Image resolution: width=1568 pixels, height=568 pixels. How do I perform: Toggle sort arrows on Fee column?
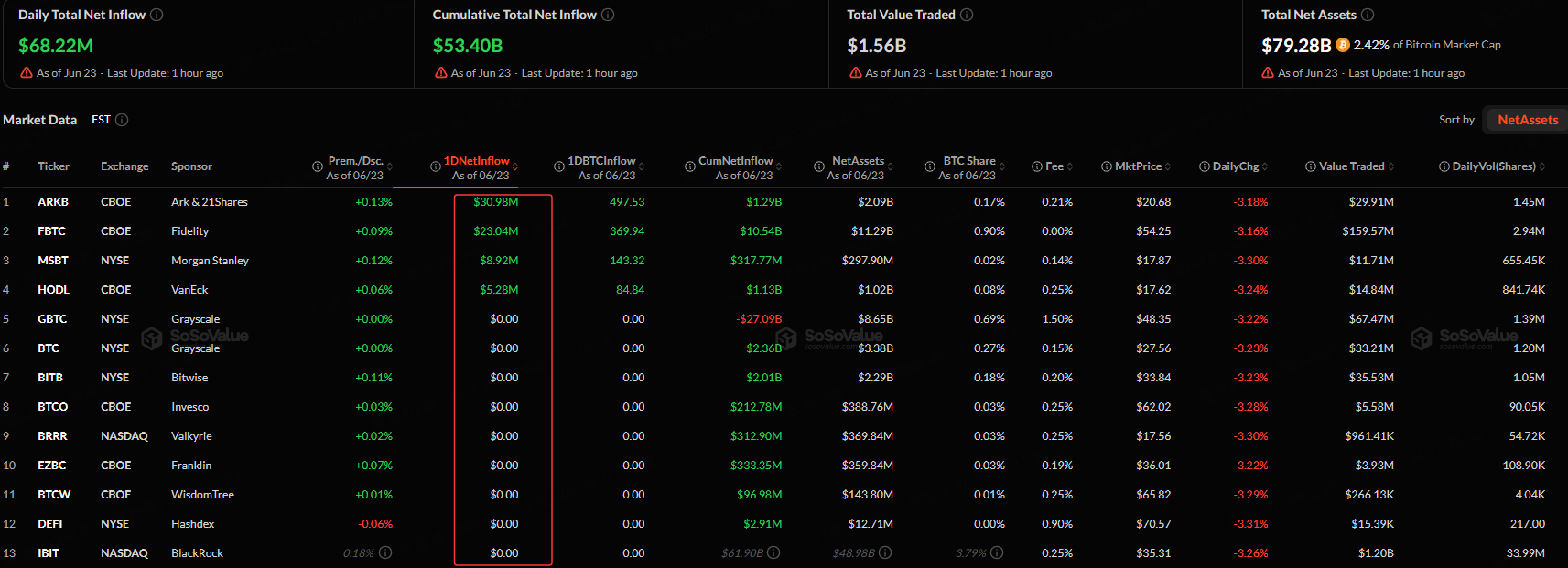[x=1070, y=166]
